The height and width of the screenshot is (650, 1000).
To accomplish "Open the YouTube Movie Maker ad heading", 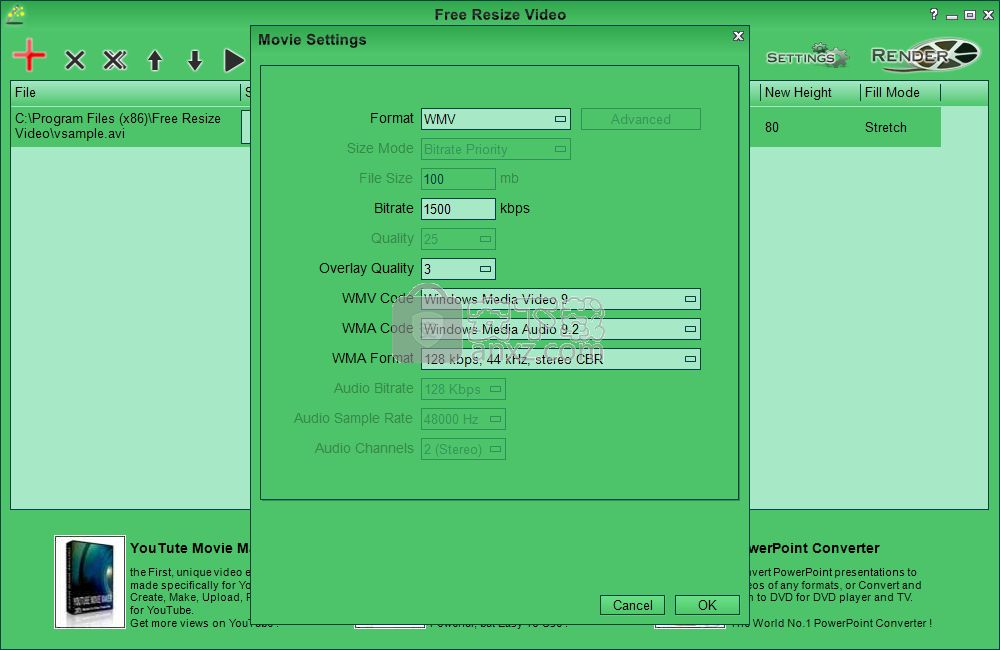I will [189, 548].
